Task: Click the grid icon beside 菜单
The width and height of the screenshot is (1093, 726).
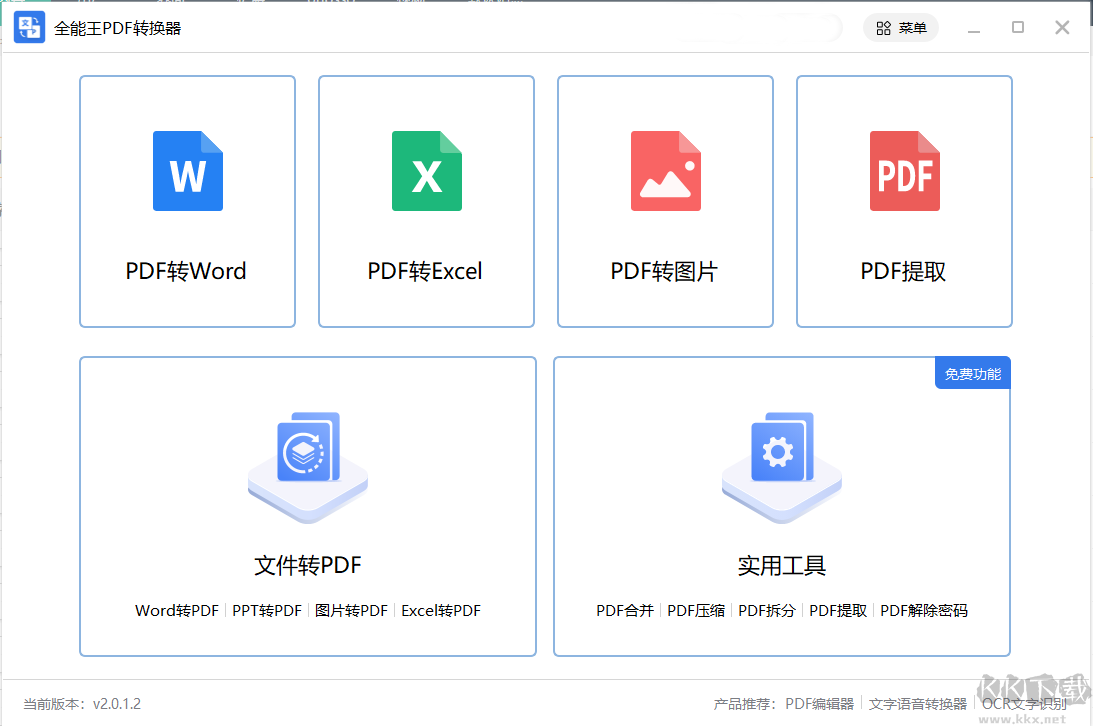Action: (x=884, y=27)
